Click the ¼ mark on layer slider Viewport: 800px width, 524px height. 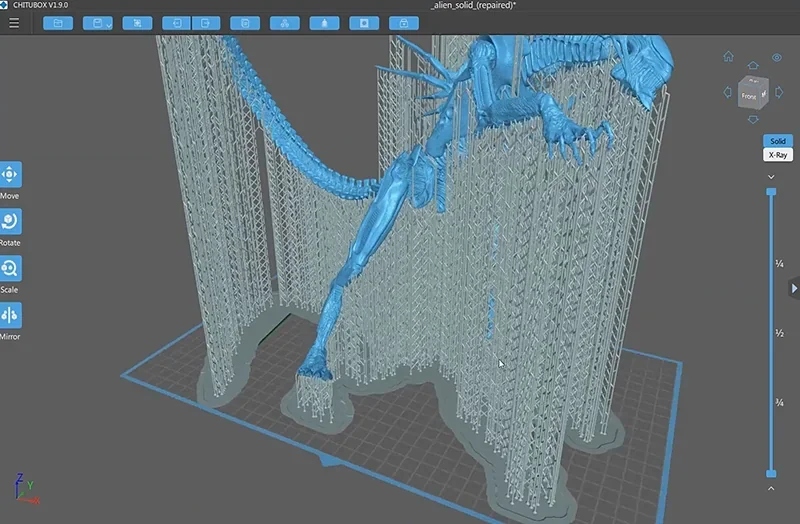(780, 263)
